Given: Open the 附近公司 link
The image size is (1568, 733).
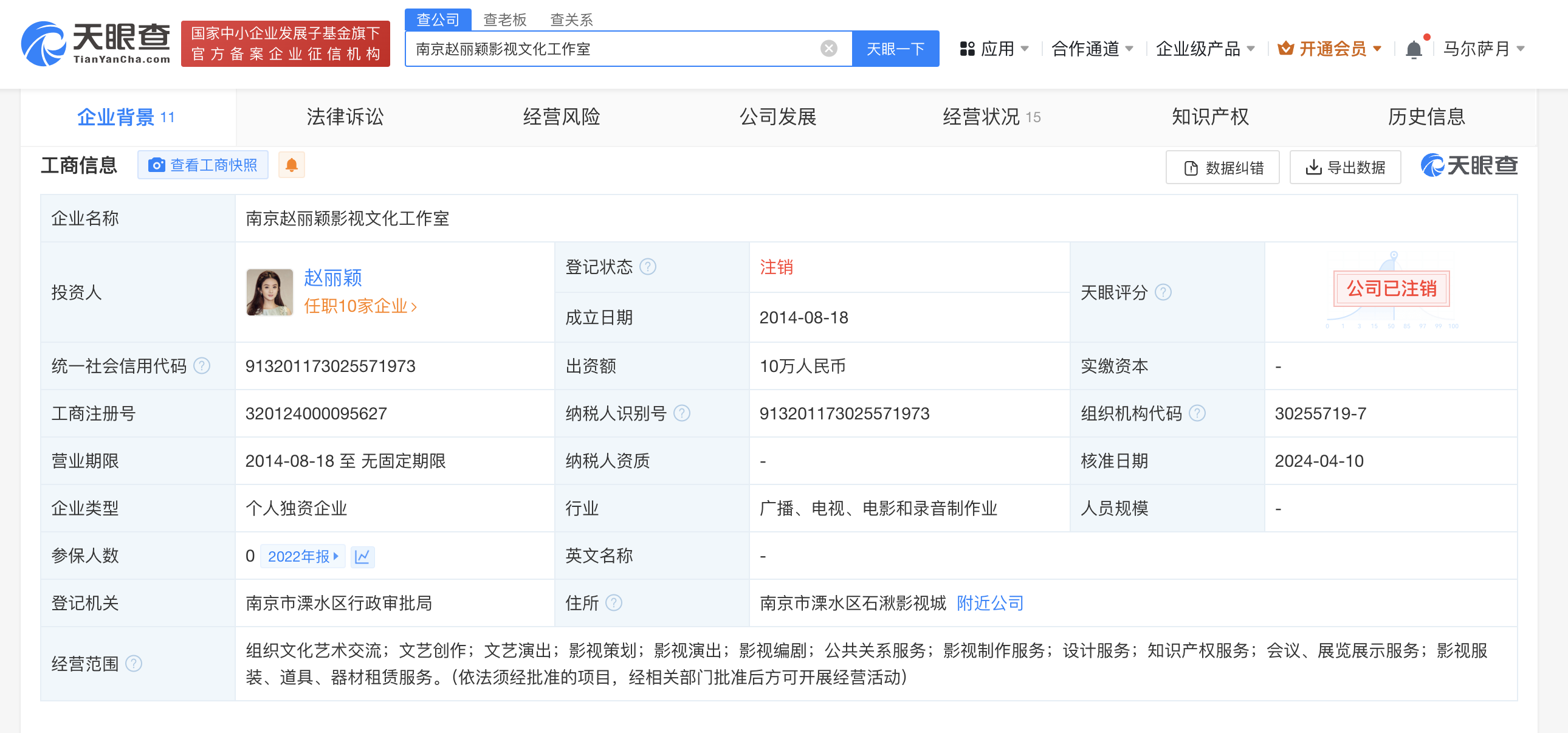Looking at the screenshot, I should [x=989, y=604].
